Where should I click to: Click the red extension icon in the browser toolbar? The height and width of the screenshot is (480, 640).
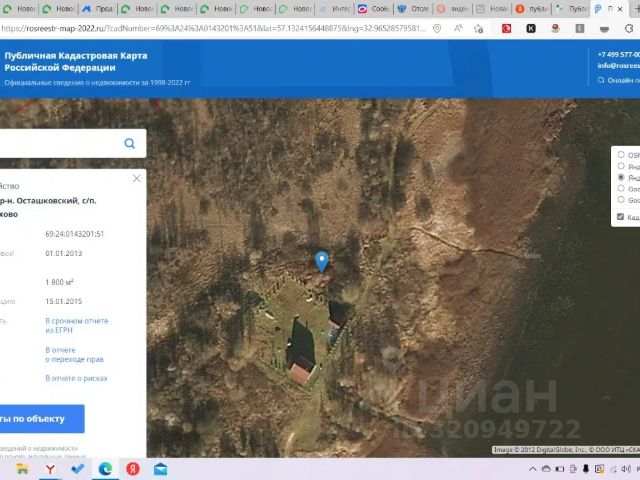pos(506,28)
